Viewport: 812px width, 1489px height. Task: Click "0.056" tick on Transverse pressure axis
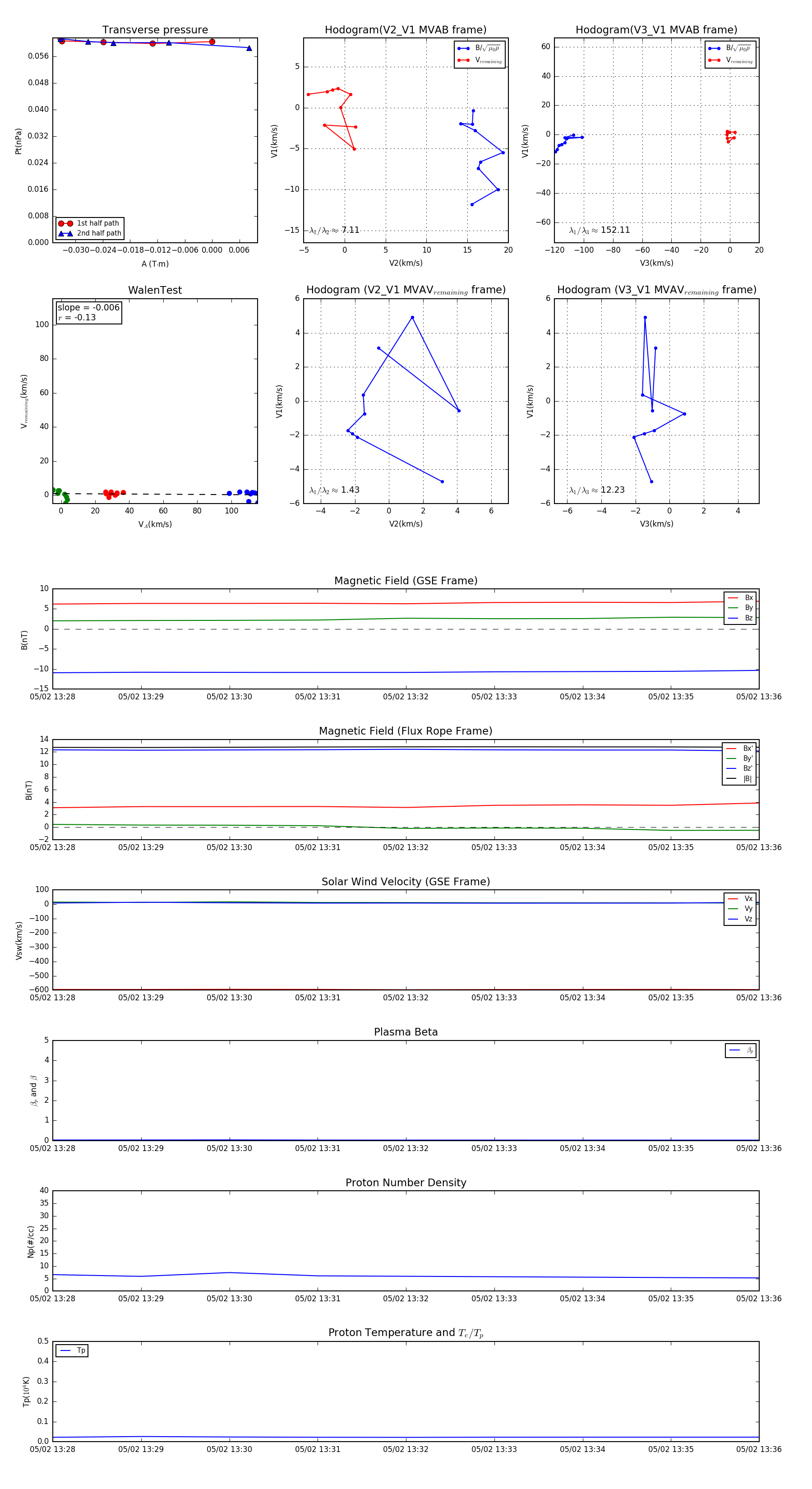pos(38,56)
